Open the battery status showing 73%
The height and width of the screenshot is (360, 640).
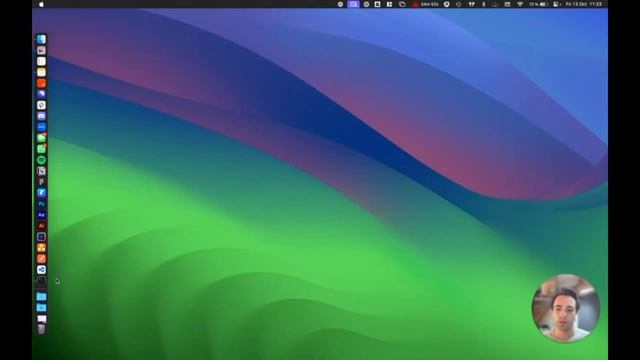point(539,4)
